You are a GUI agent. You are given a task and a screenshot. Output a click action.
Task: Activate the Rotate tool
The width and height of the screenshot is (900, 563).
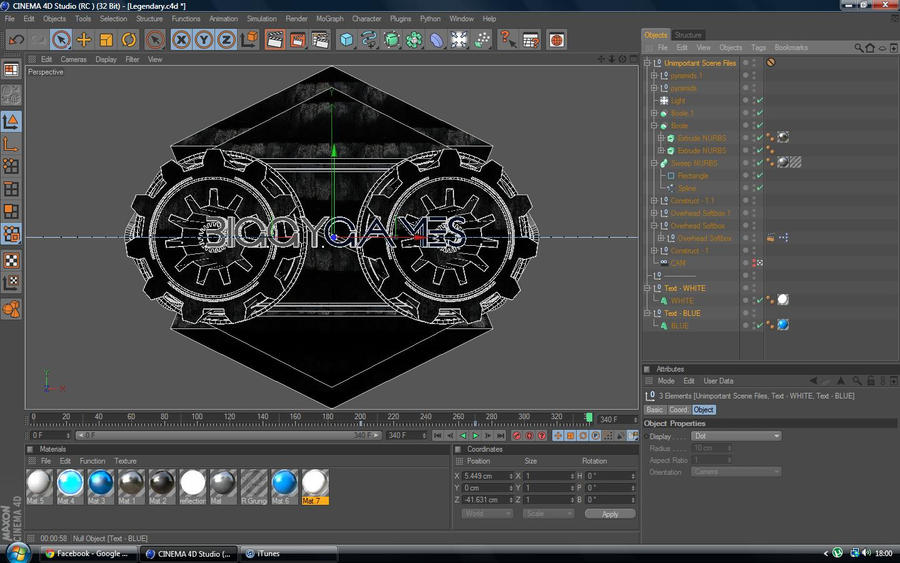[x=129, y=40]
